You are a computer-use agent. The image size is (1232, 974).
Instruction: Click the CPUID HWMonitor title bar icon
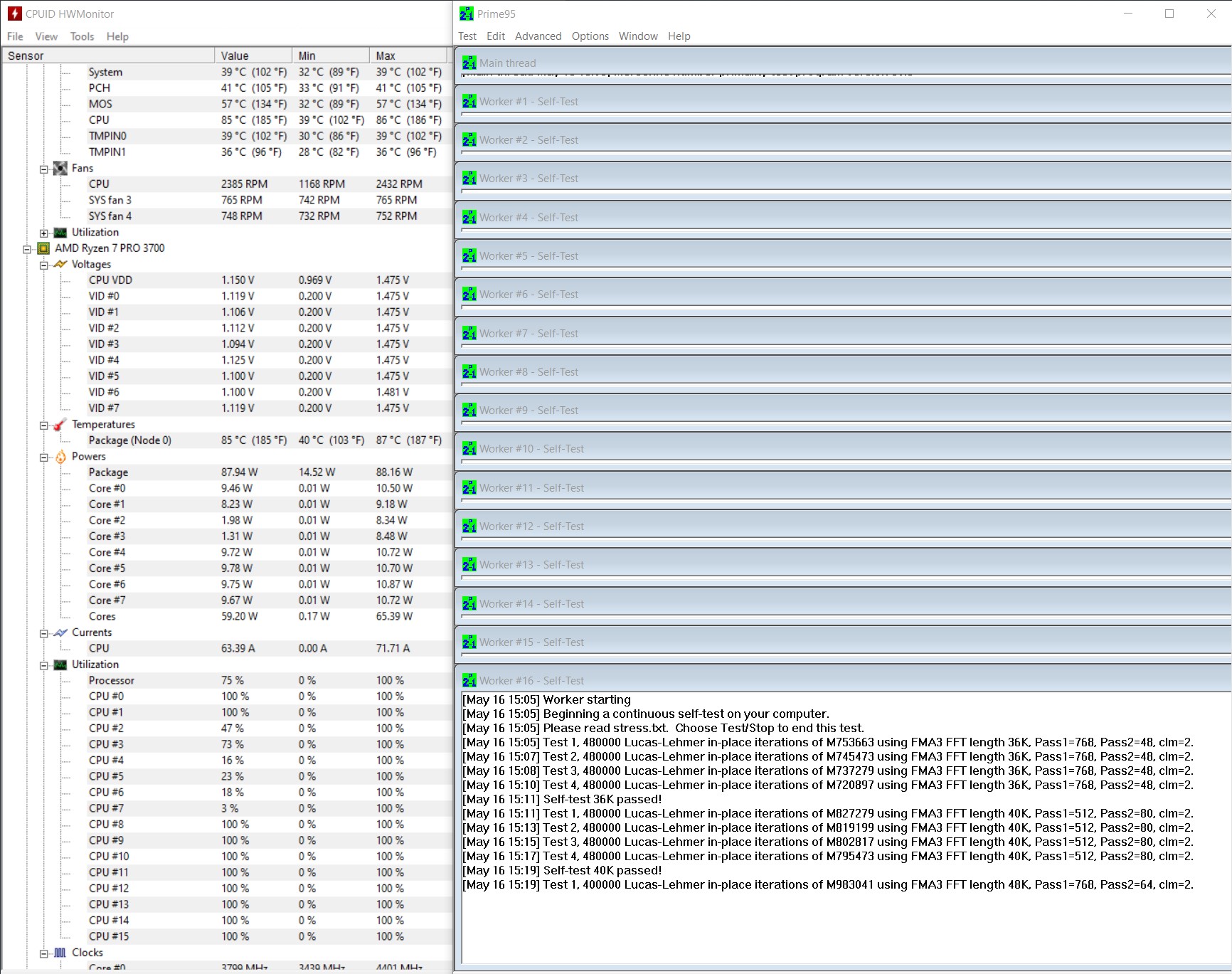point(14,14)
